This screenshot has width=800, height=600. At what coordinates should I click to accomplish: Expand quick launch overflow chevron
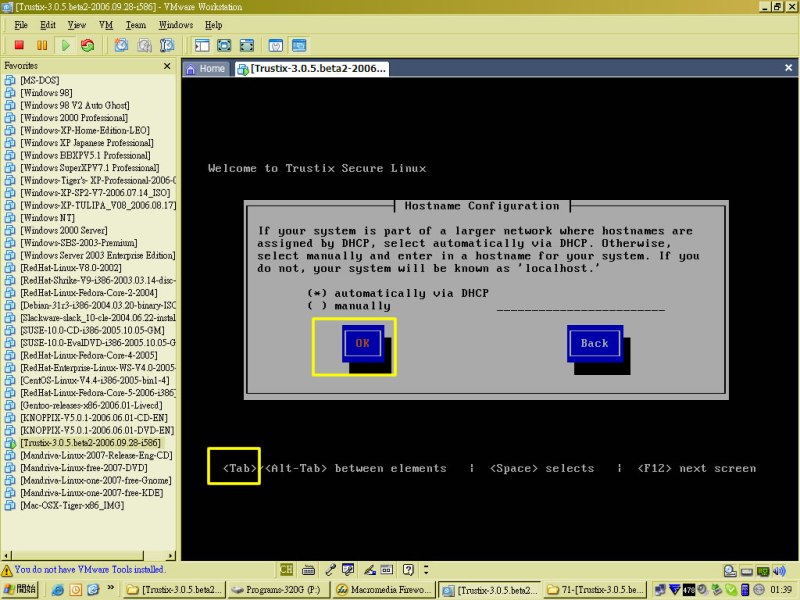pyautogui.click(x=110, y=588)
